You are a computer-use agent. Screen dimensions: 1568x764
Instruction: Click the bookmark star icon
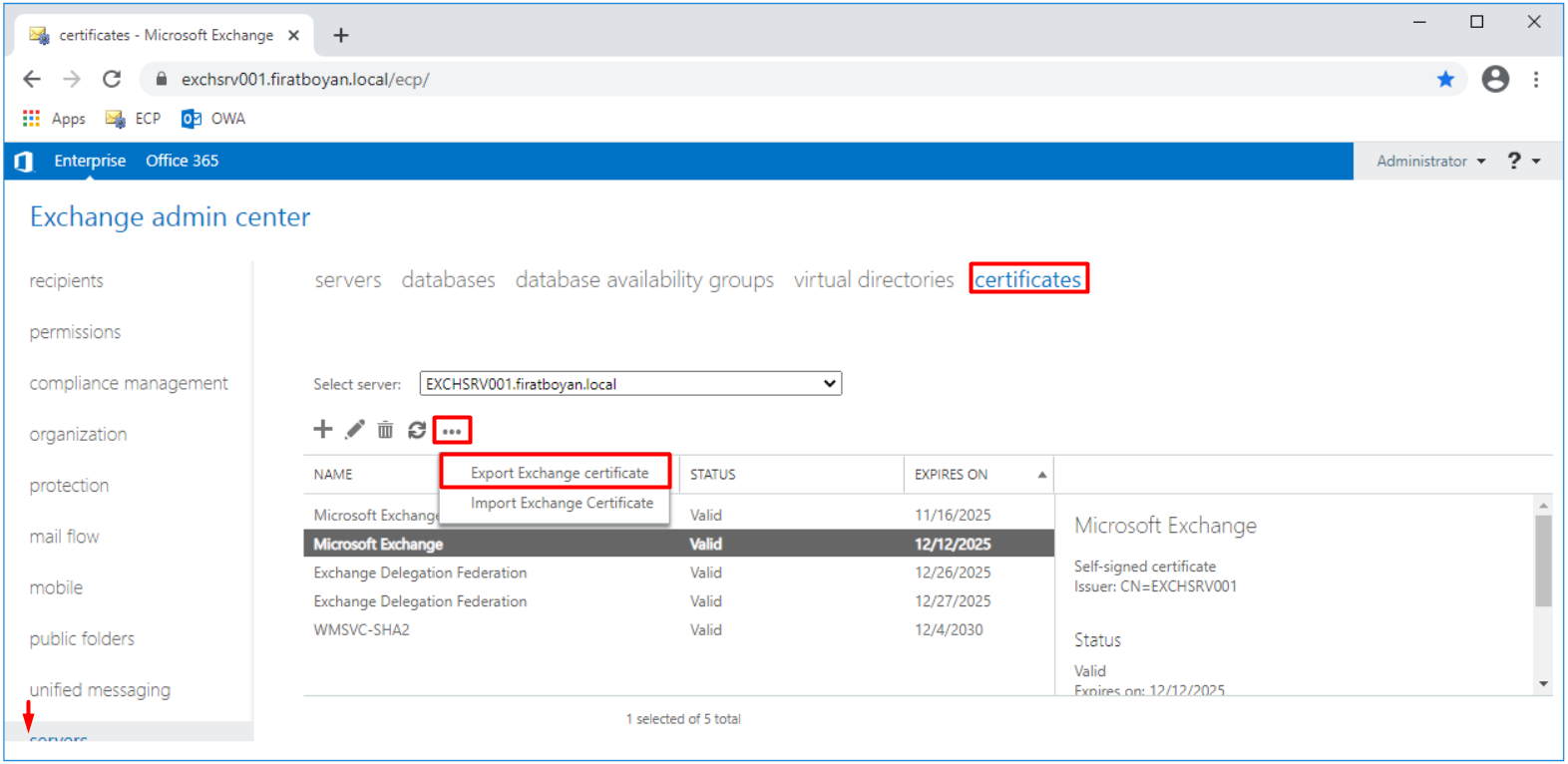click(x=1445, y=79)
